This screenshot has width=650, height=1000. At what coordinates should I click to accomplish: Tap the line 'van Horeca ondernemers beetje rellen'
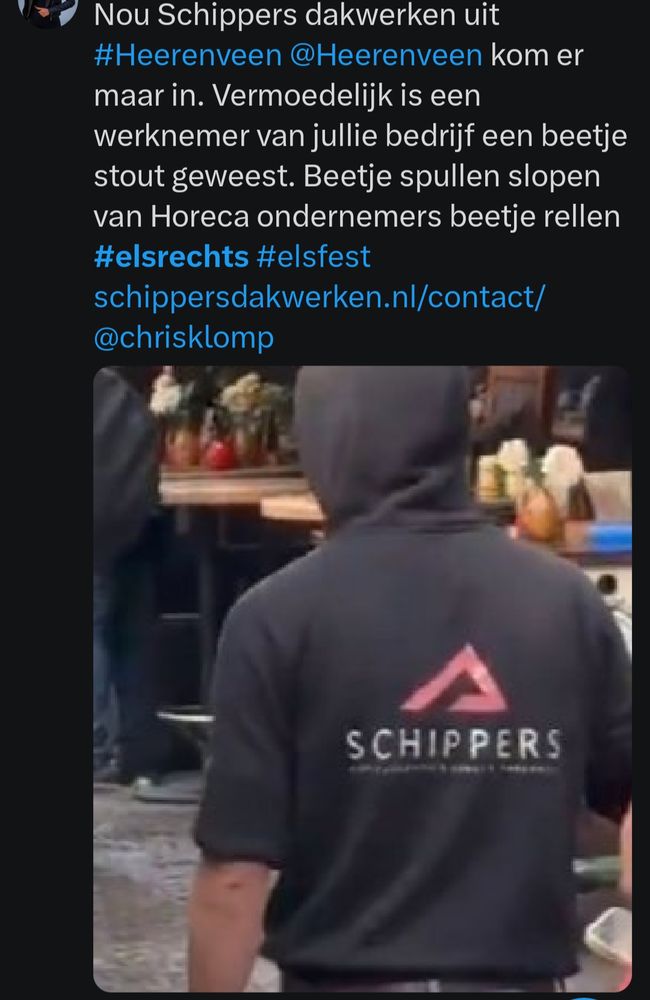coord(357,217)
